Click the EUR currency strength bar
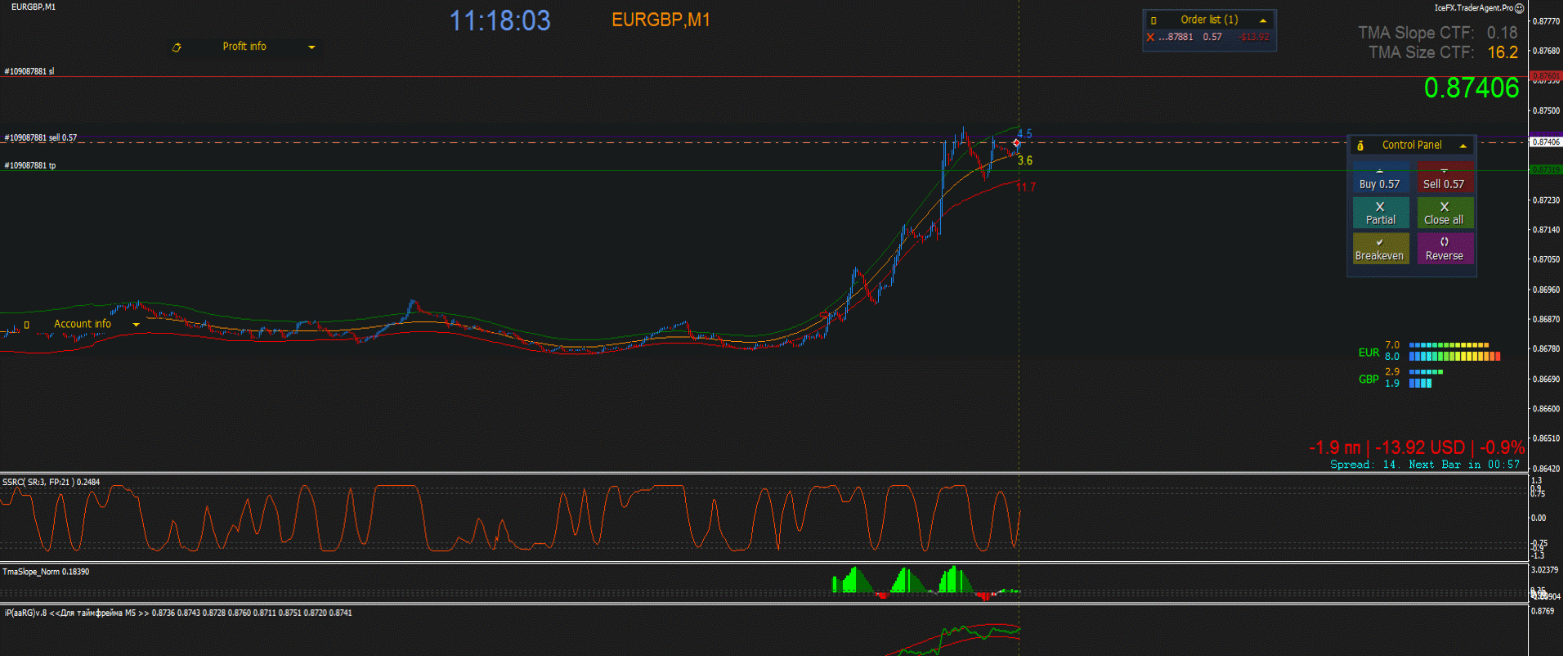The width and height of the screenshot is (1568, 656). [1454, 352]
